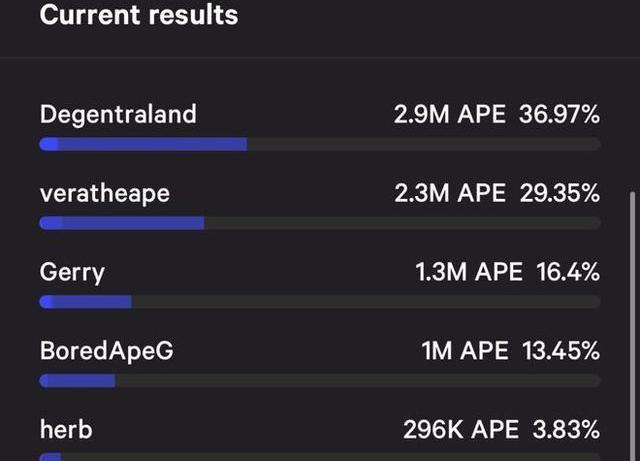Click Gerry's blue progress bar
This screenshot has height=461, width=640.
click(x=85, y=302)
